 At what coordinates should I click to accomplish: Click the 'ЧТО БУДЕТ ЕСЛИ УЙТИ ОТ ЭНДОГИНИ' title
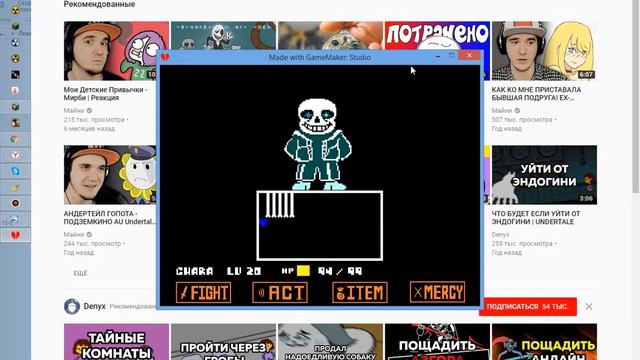tap(536, 218)
